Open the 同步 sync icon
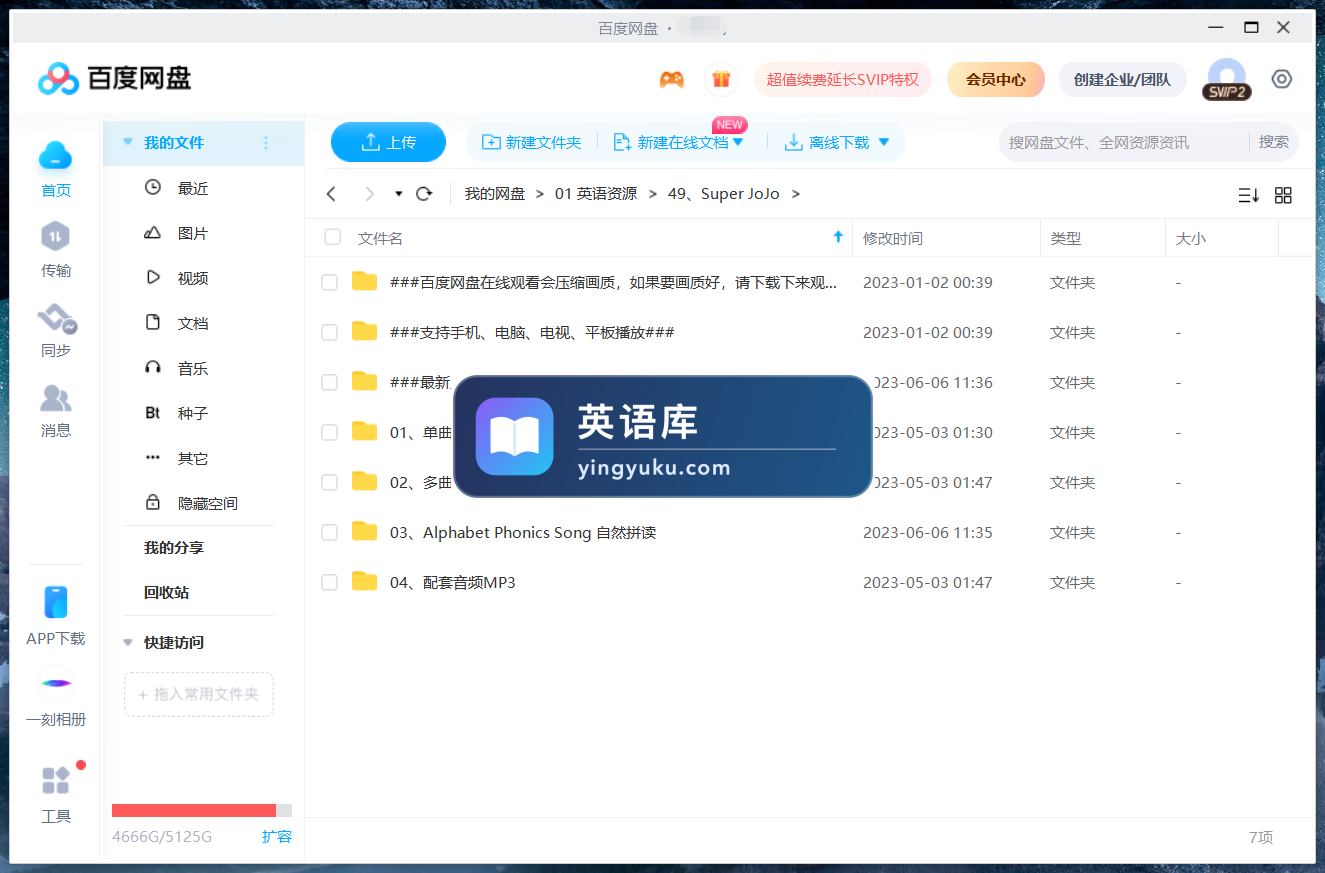The image size is (1325, 873). point(56,319)
